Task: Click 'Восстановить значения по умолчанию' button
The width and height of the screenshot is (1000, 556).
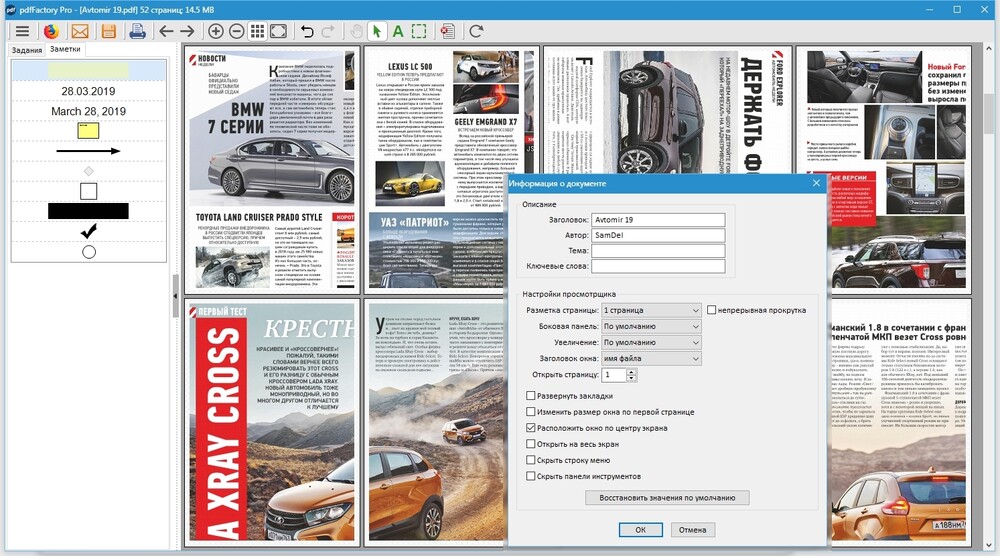Action: [666, 497]
